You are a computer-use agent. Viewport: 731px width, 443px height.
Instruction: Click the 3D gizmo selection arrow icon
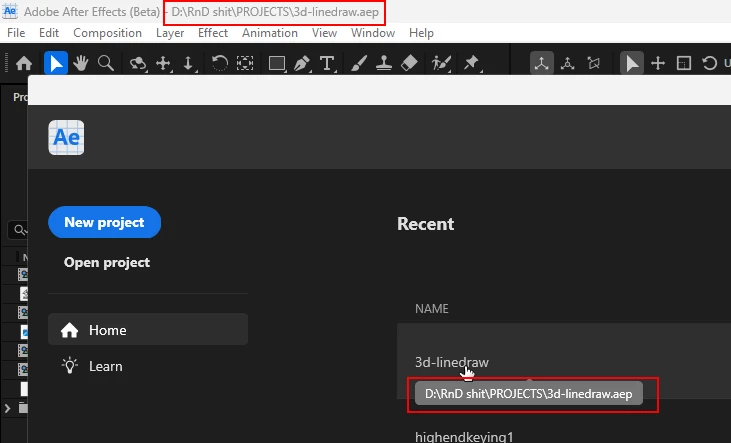coord(632,63)
